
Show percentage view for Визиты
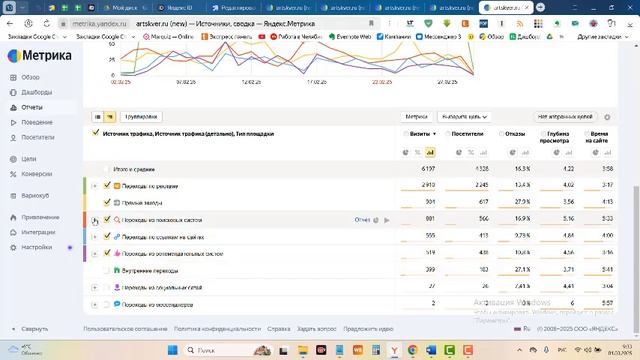pos(418,152)
